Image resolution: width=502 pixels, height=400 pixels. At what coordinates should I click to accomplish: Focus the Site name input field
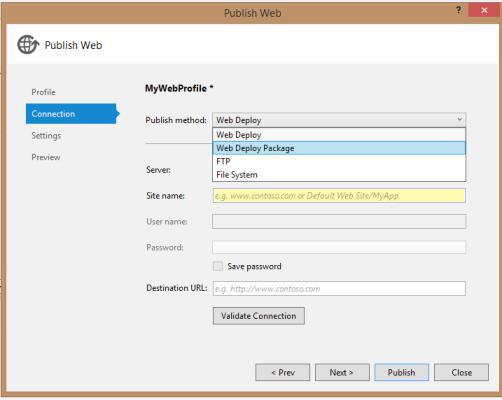pyautogui.click(x=339, y=196)
